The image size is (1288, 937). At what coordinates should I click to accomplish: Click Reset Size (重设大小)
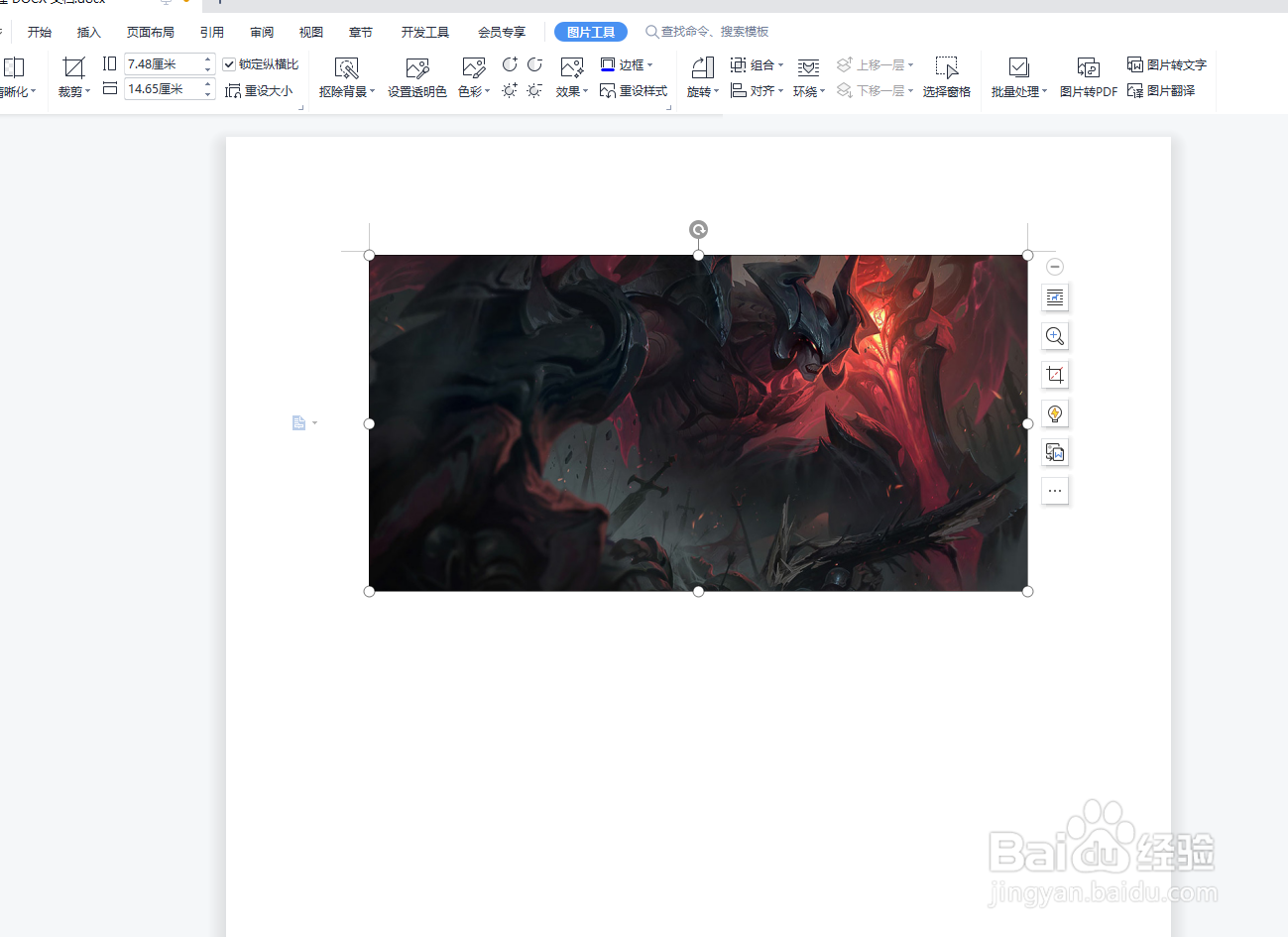[x=259, y=90]
